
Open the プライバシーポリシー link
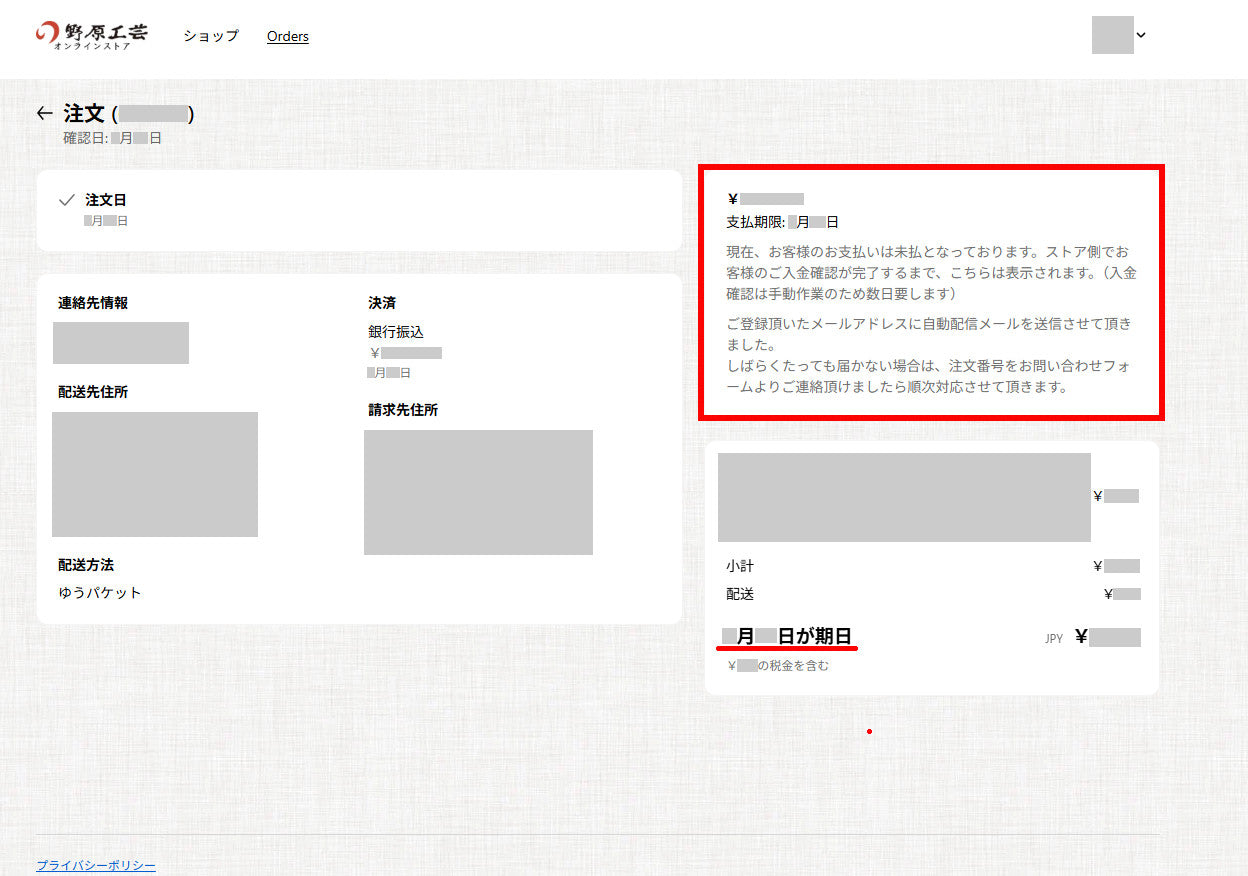96,865
